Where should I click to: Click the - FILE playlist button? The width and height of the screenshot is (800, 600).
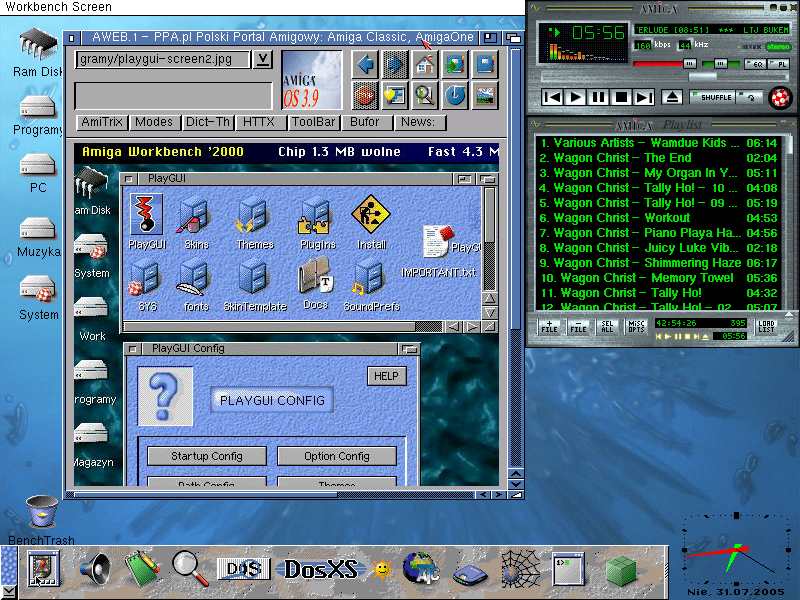point(578,327)
